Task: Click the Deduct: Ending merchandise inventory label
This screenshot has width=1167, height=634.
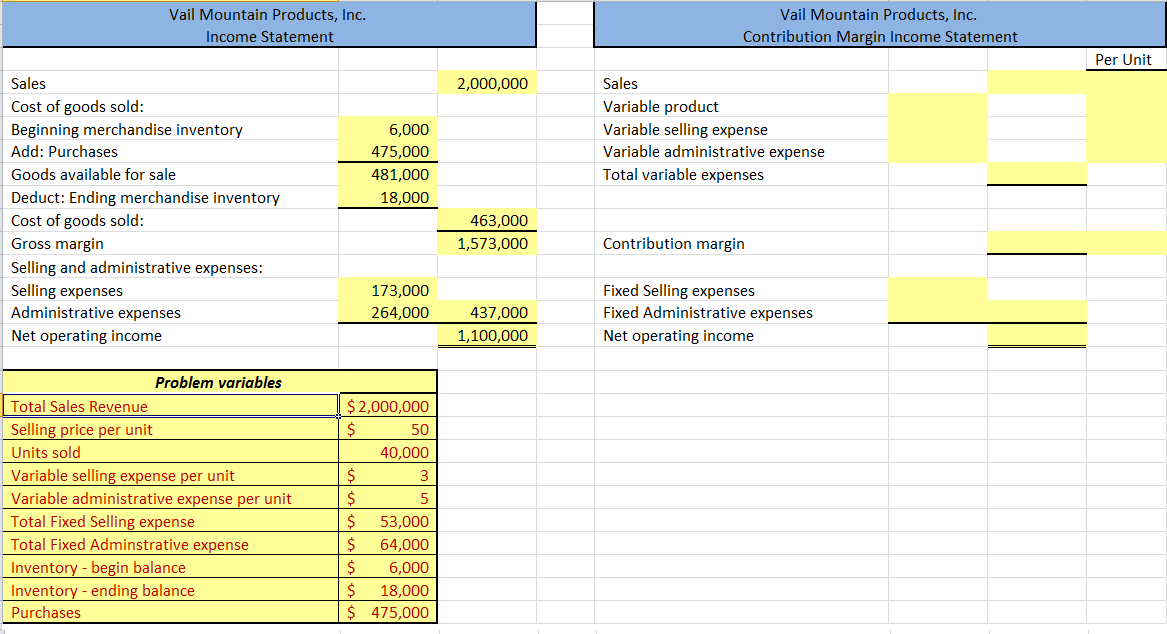Action: tap(145, 198)
